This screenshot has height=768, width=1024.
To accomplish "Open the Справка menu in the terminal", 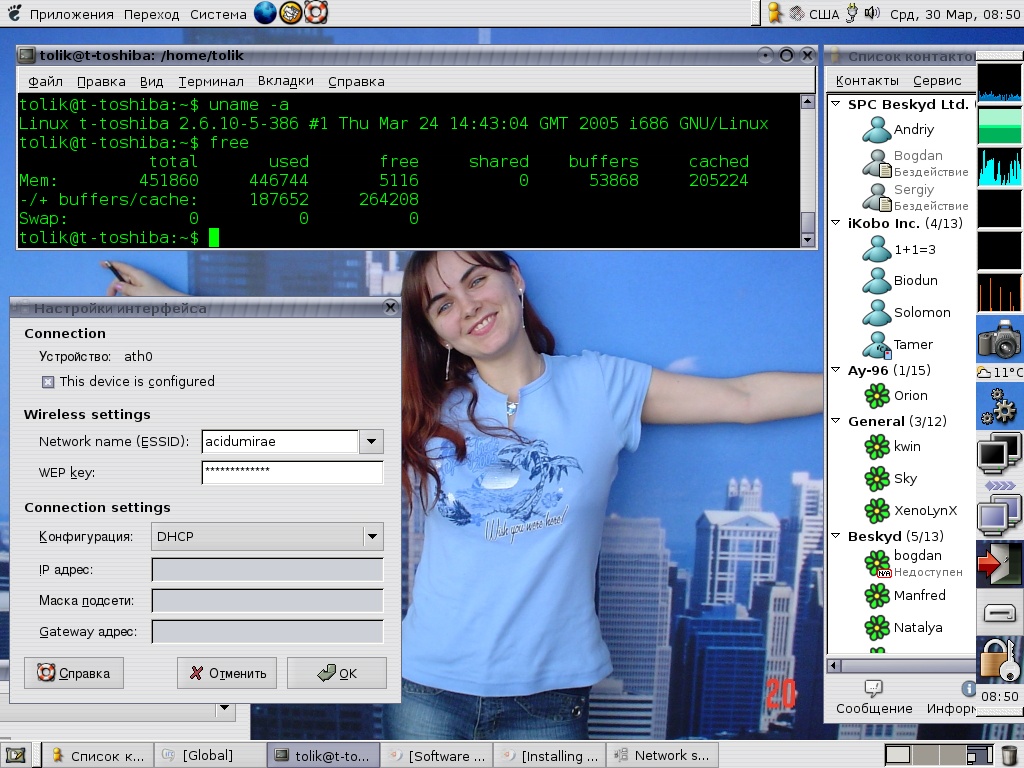I will [356, 82].
